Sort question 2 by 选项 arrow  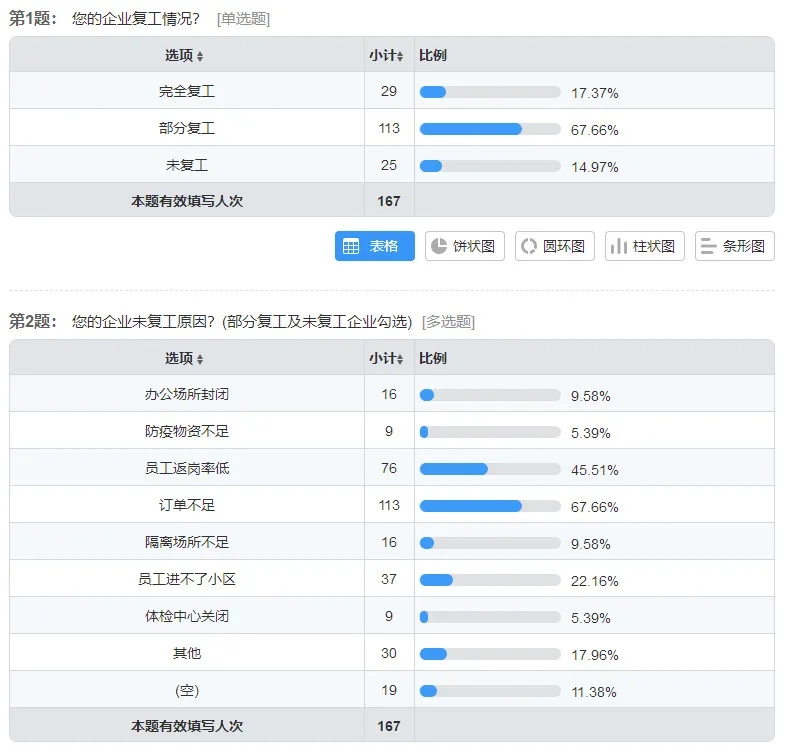coord(200,359)
